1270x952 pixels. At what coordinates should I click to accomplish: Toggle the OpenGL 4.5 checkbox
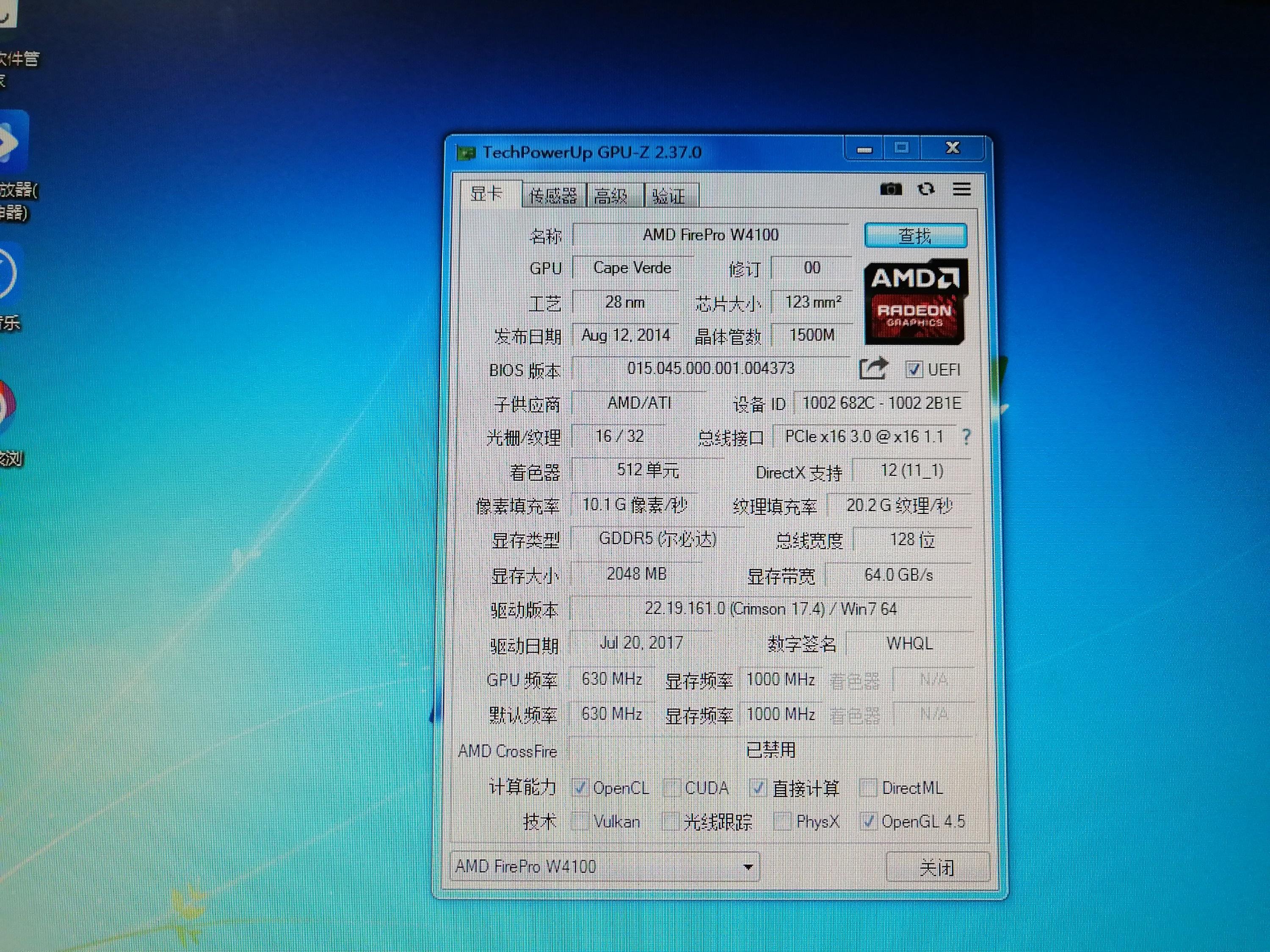pyautogui.click(x=868, y=822)
